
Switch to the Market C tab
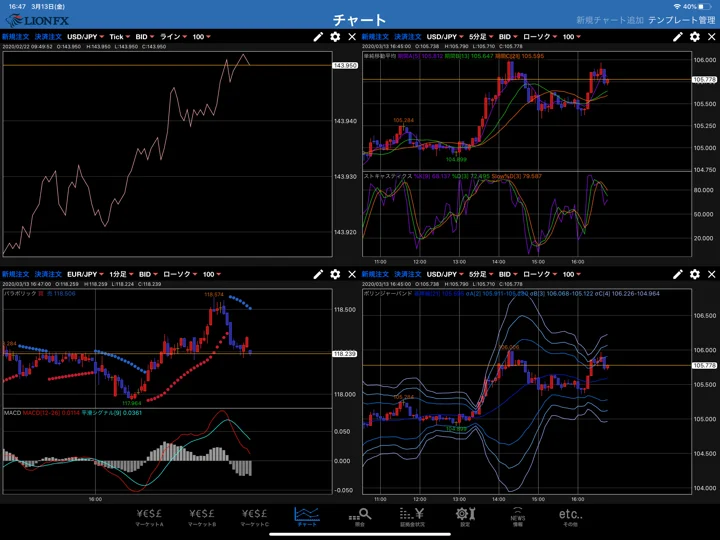tap(254, 517)
